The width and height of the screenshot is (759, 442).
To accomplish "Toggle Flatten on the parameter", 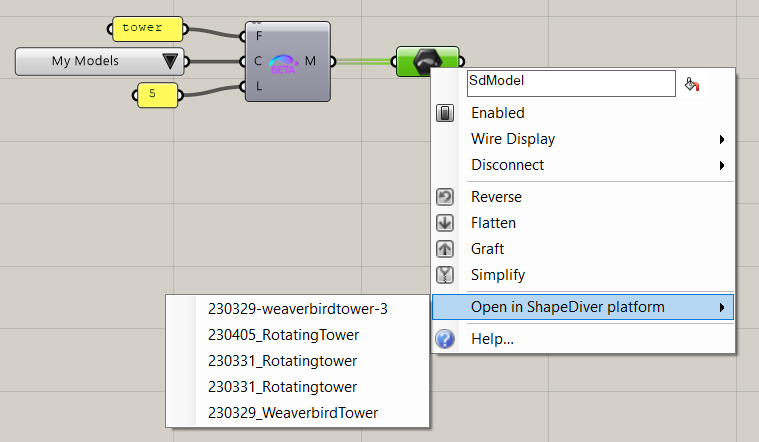I will pos(493,223).
